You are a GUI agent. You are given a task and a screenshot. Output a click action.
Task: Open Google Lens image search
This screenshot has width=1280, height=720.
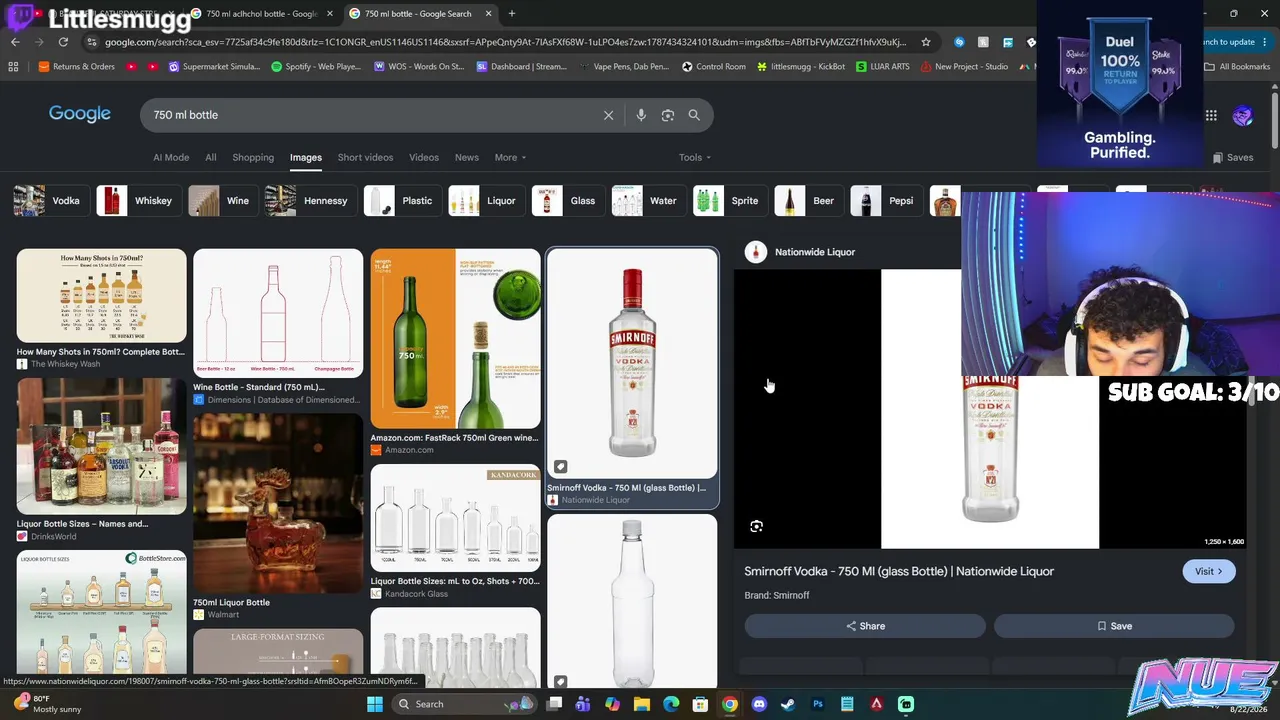[x=668, y=115]
